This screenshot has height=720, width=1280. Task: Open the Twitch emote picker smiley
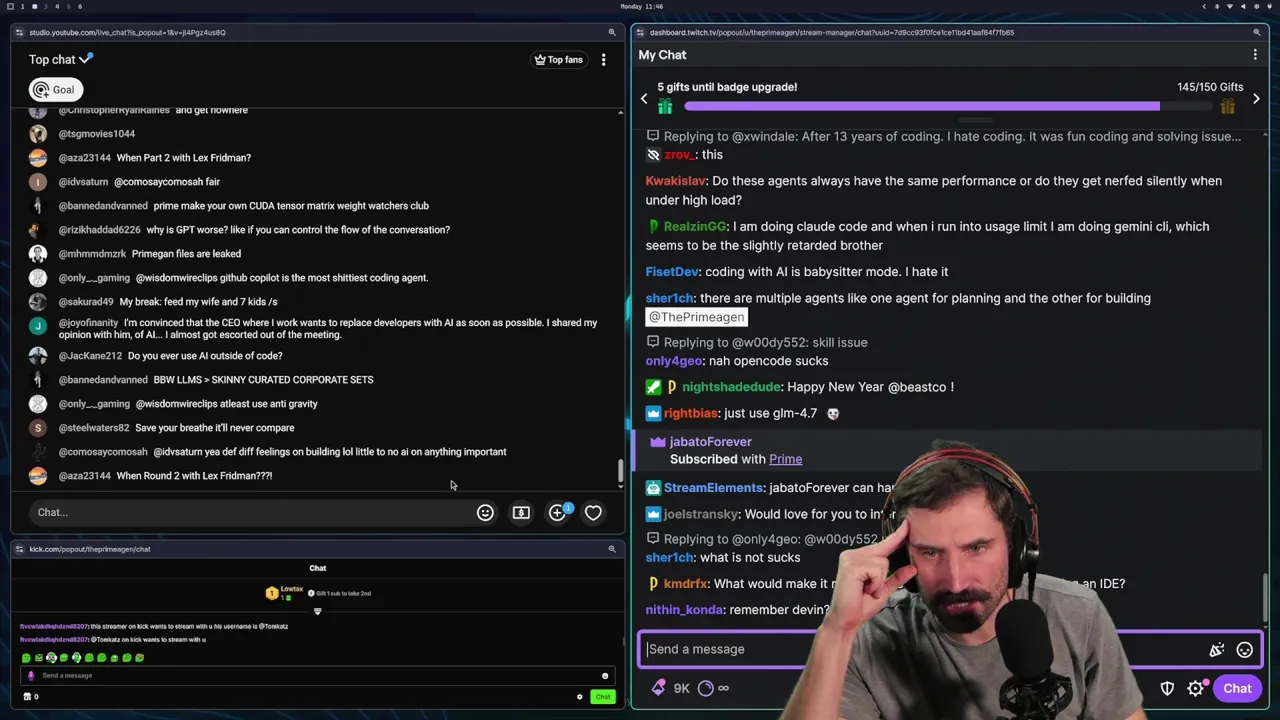pos(1244,650)
